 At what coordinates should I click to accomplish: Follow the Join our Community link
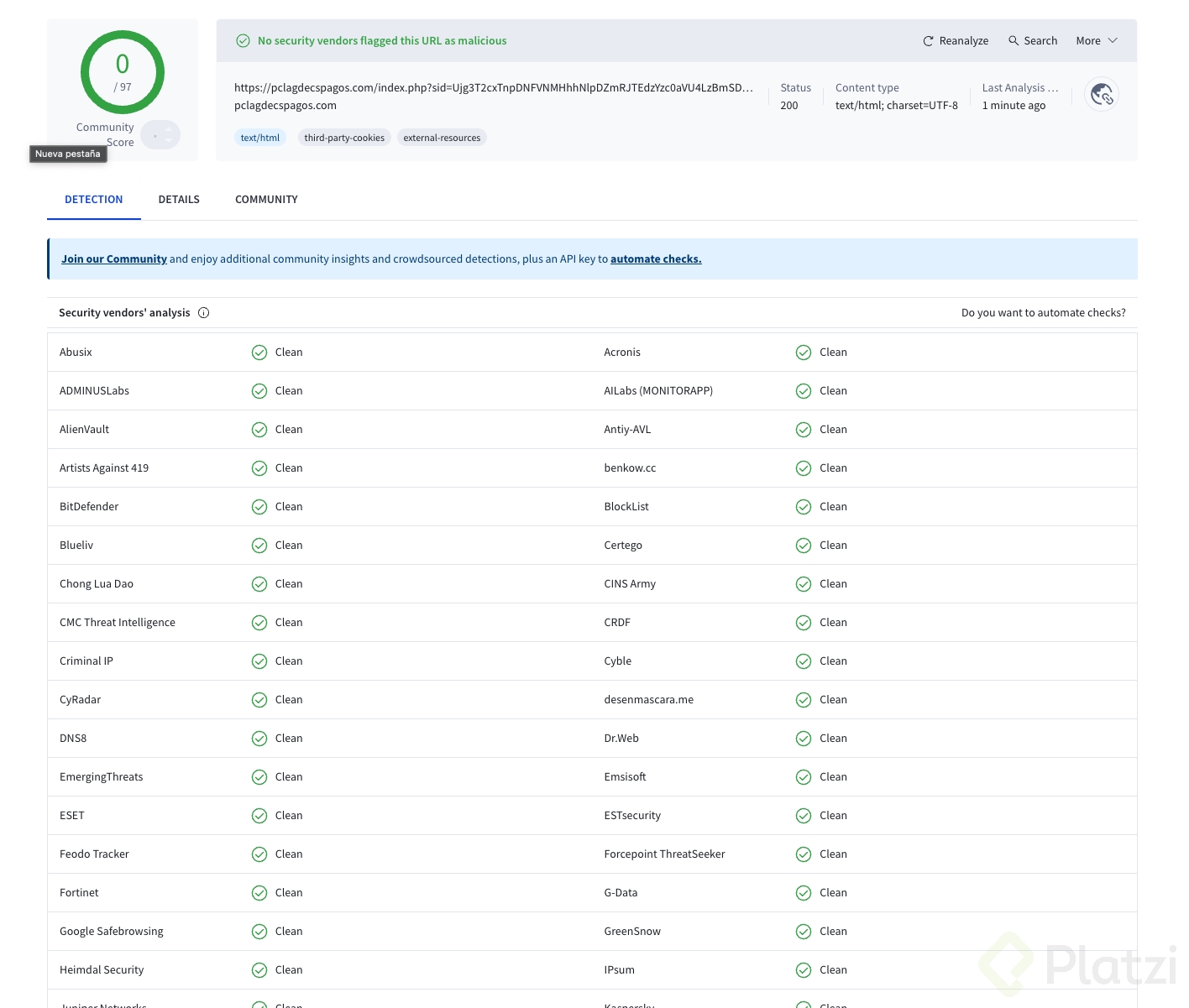tap(114, 259)
